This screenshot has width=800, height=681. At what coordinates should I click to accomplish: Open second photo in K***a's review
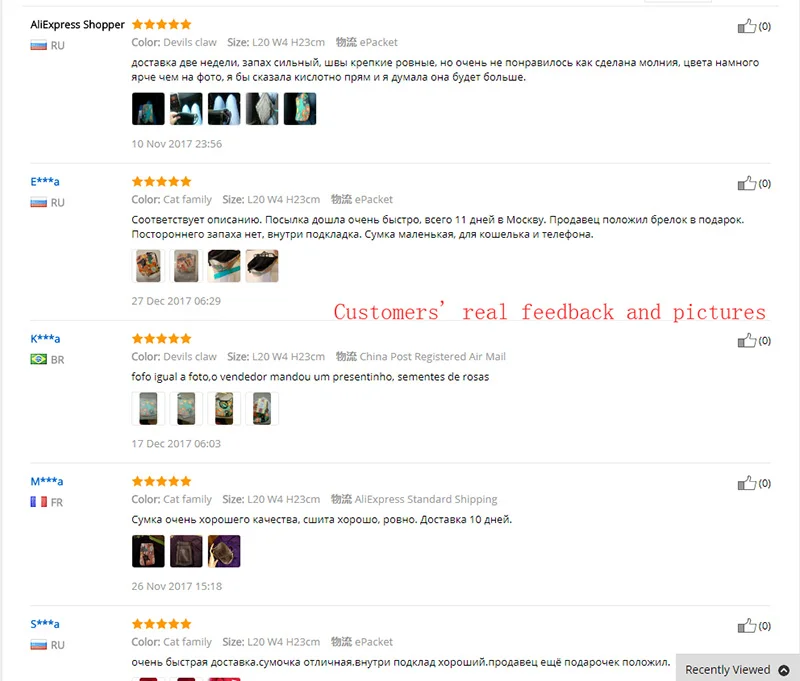click(x=186, y=409)
